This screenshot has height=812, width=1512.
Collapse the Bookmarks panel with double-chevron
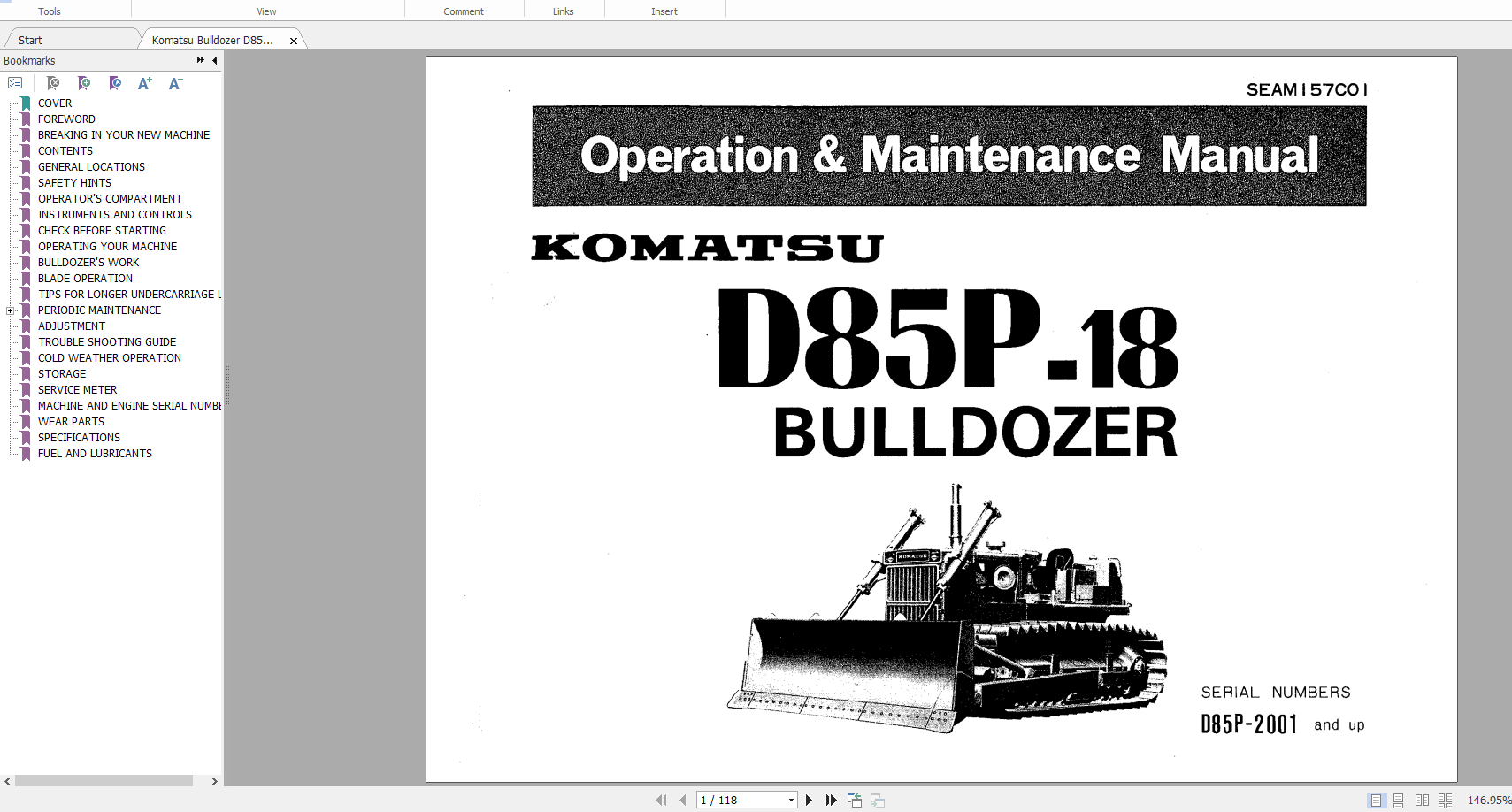[200, 60]
